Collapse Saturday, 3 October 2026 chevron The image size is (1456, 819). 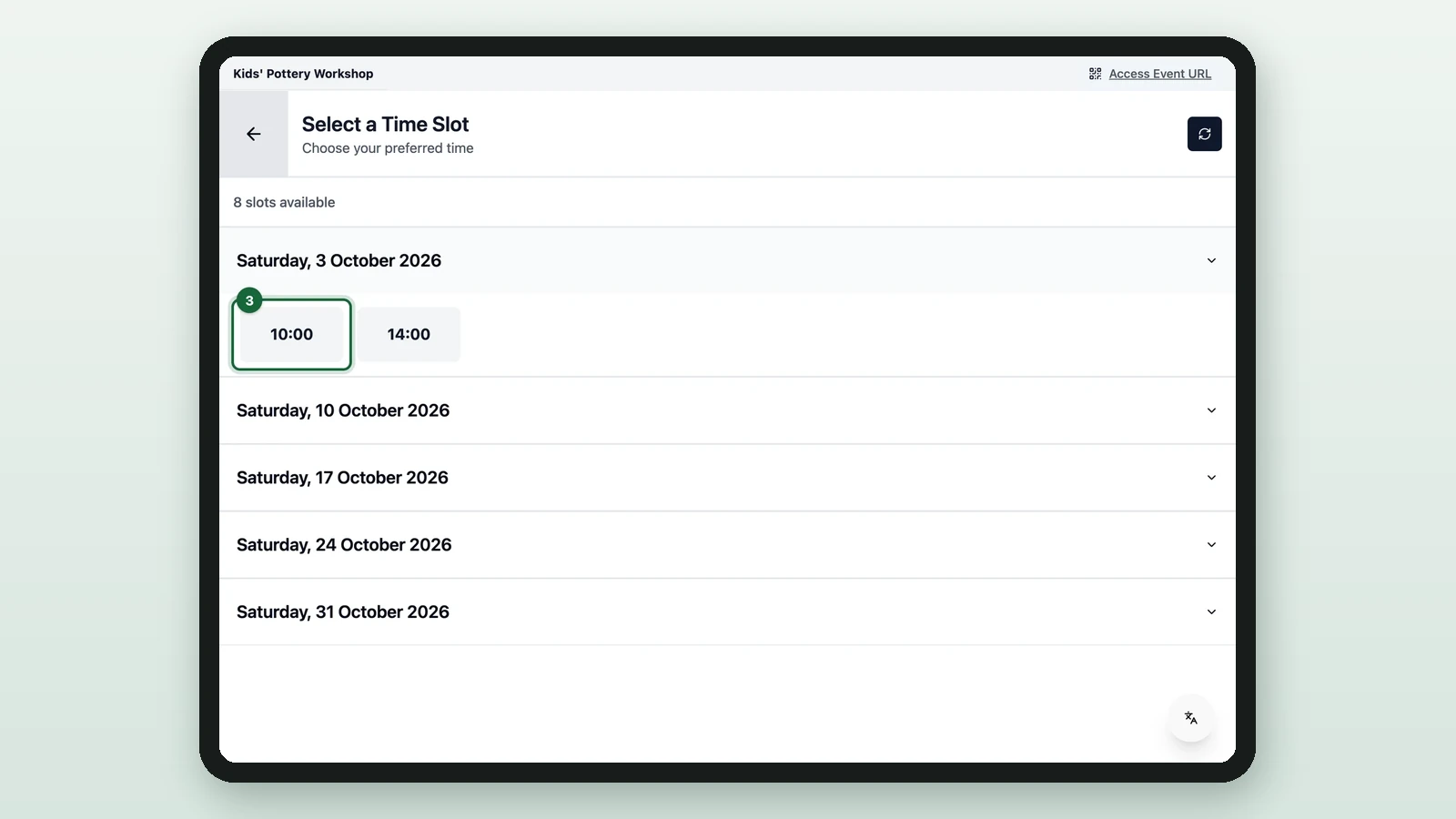(1211, 260)
